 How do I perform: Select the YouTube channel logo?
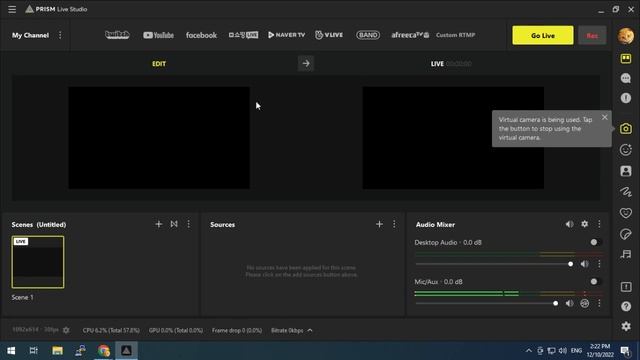click(x=158, y=35)
